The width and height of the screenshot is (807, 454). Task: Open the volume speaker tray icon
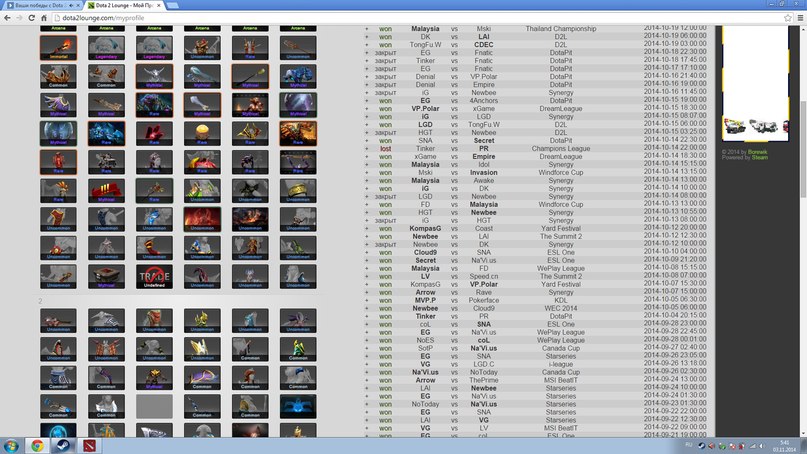click(x=762, y=446)
